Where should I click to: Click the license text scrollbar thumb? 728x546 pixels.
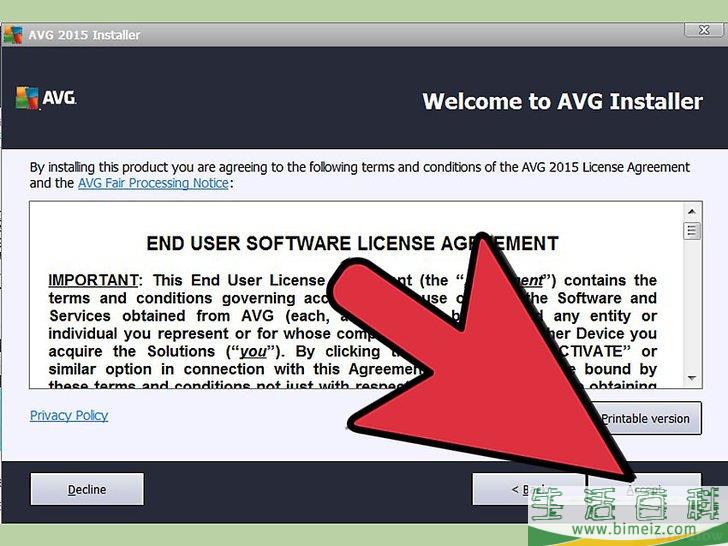coord(692,231)
